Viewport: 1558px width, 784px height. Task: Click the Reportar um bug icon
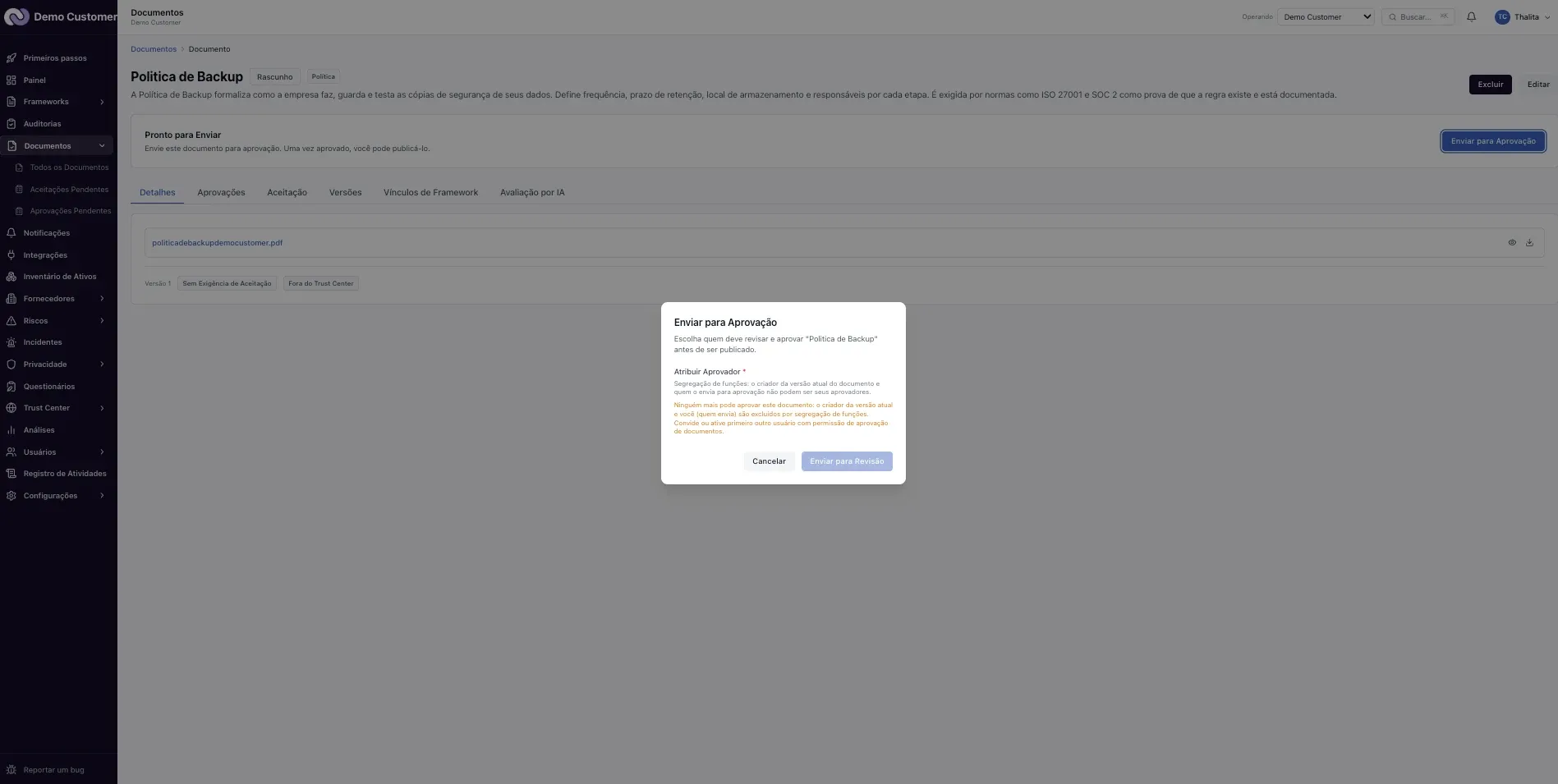point(11,770)
